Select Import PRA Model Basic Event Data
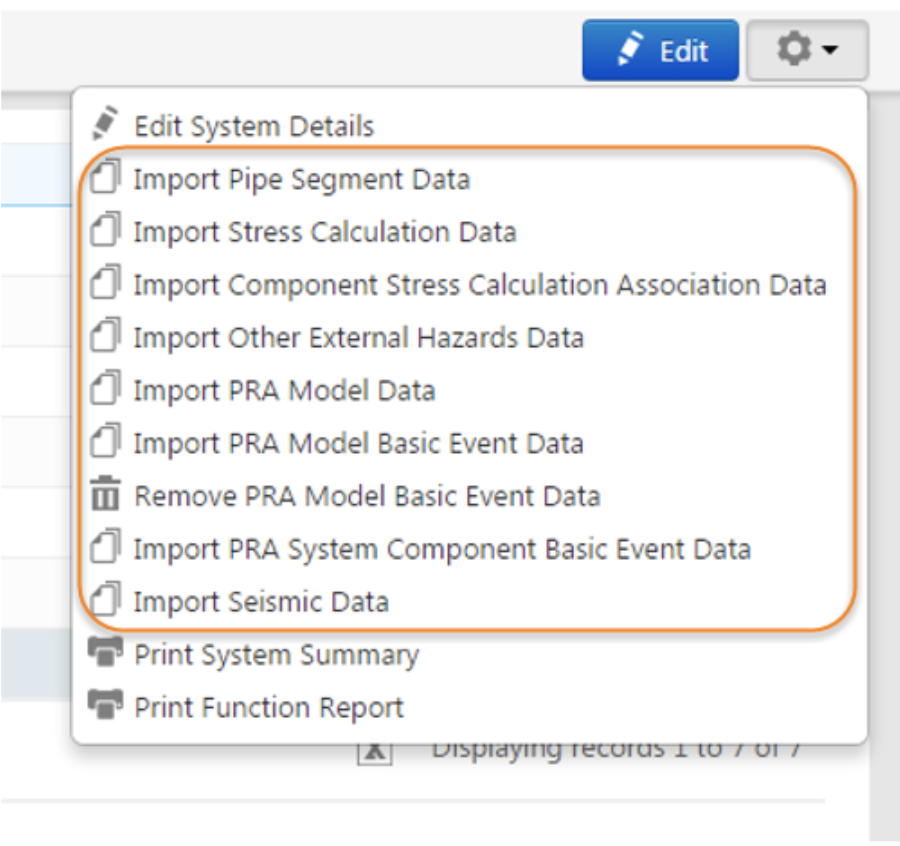900x846 pixels. [358, 443]
